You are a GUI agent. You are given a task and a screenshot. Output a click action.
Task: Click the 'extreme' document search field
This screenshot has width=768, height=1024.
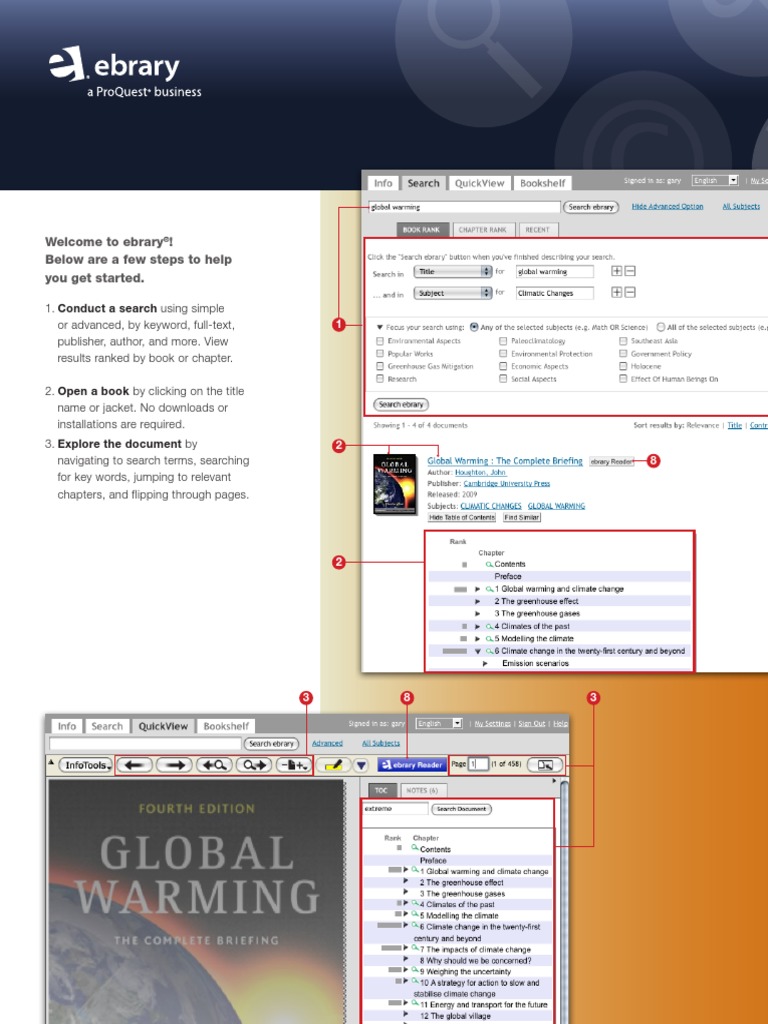pyautogui.click(x=396, y=808)
